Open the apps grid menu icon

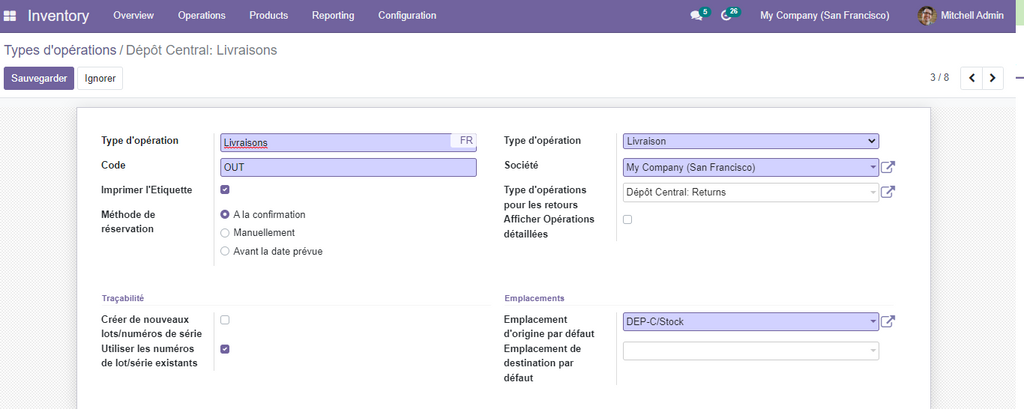click(x=11, y=16)
